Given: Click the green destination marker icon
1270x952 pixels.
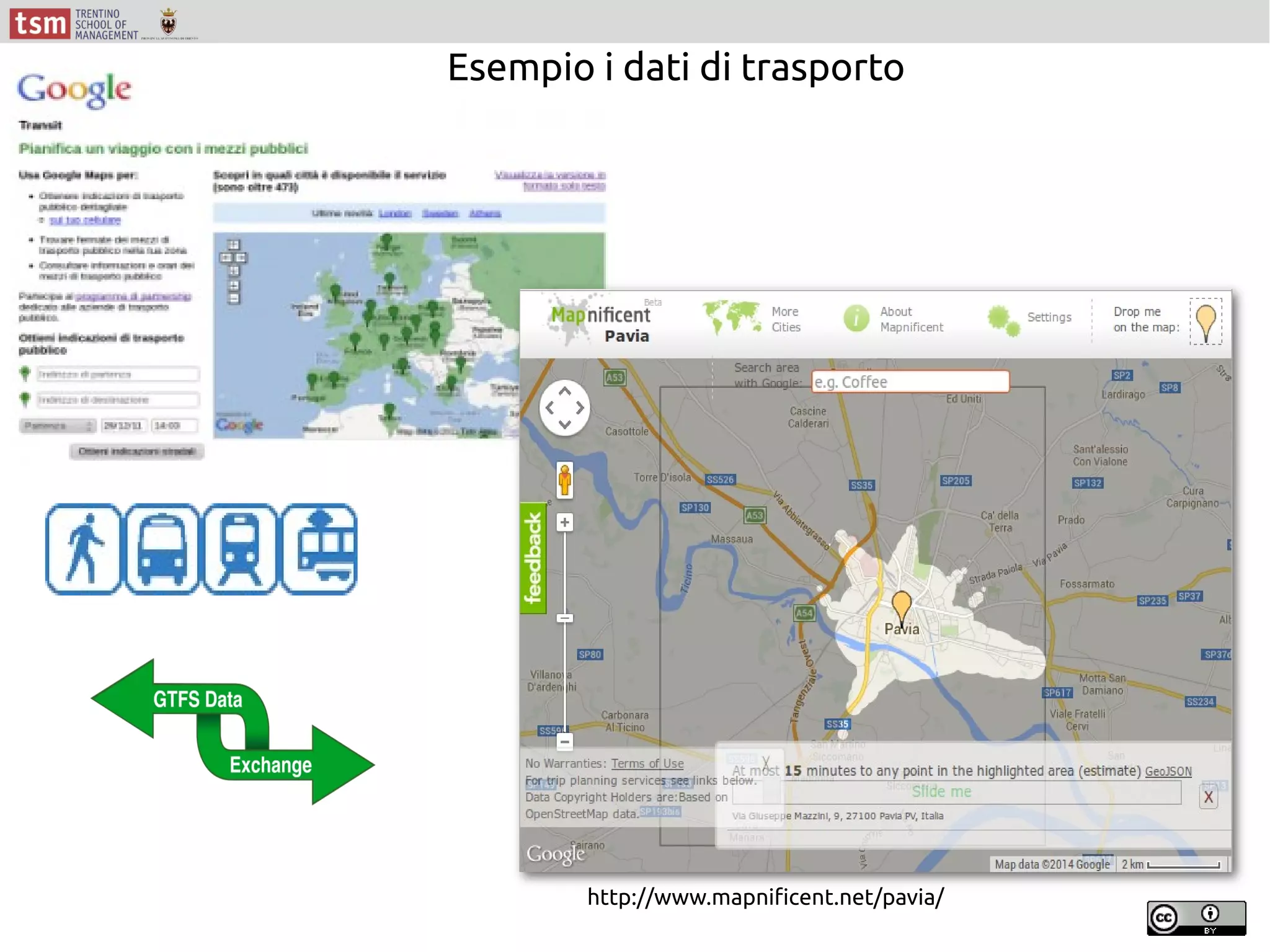Looking at the screenshot, I should click(x=25, y=399).
